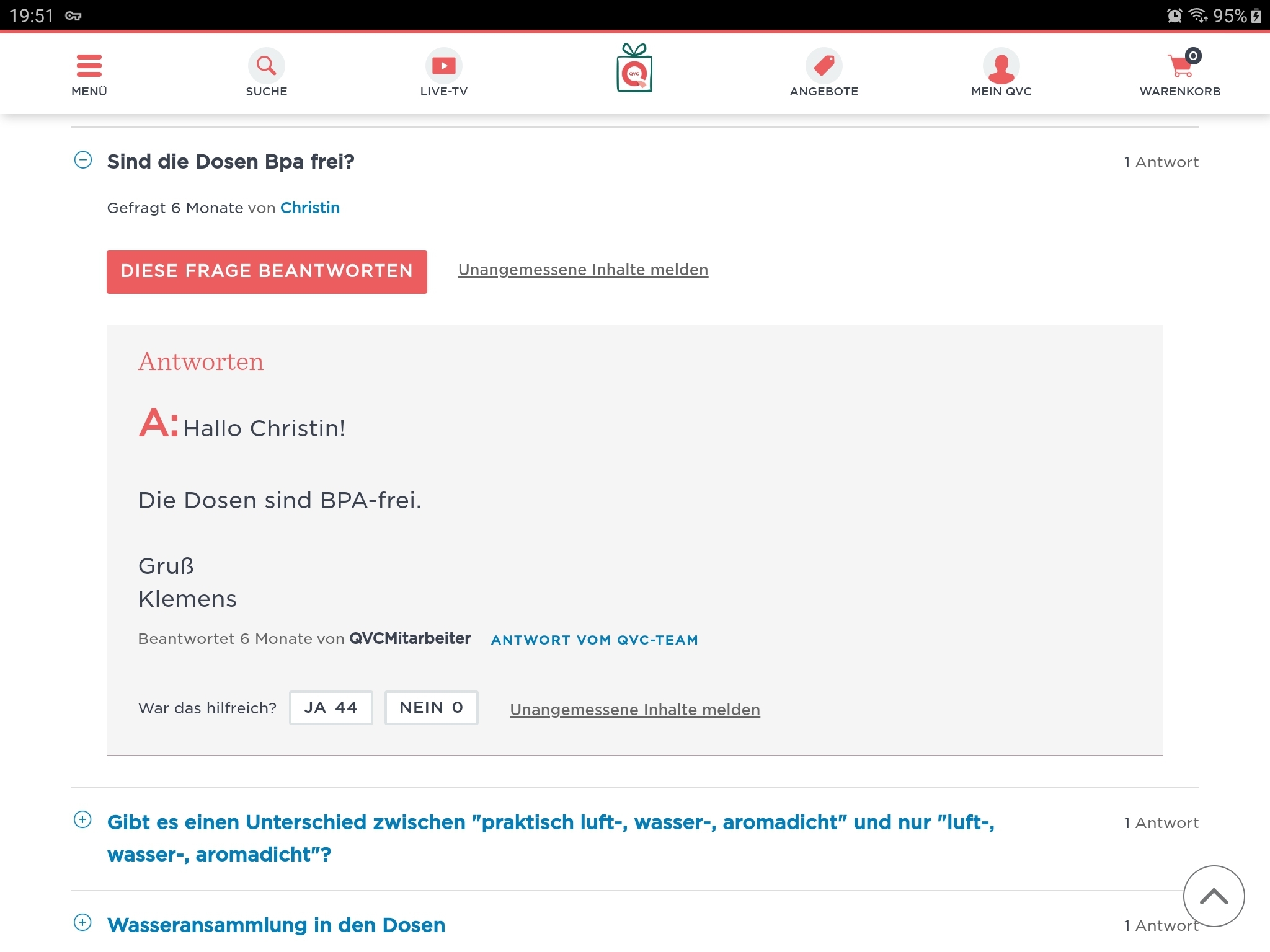Tap the cart item count badge
This screenshot has width=1270, height=952.
point(1192,56)
